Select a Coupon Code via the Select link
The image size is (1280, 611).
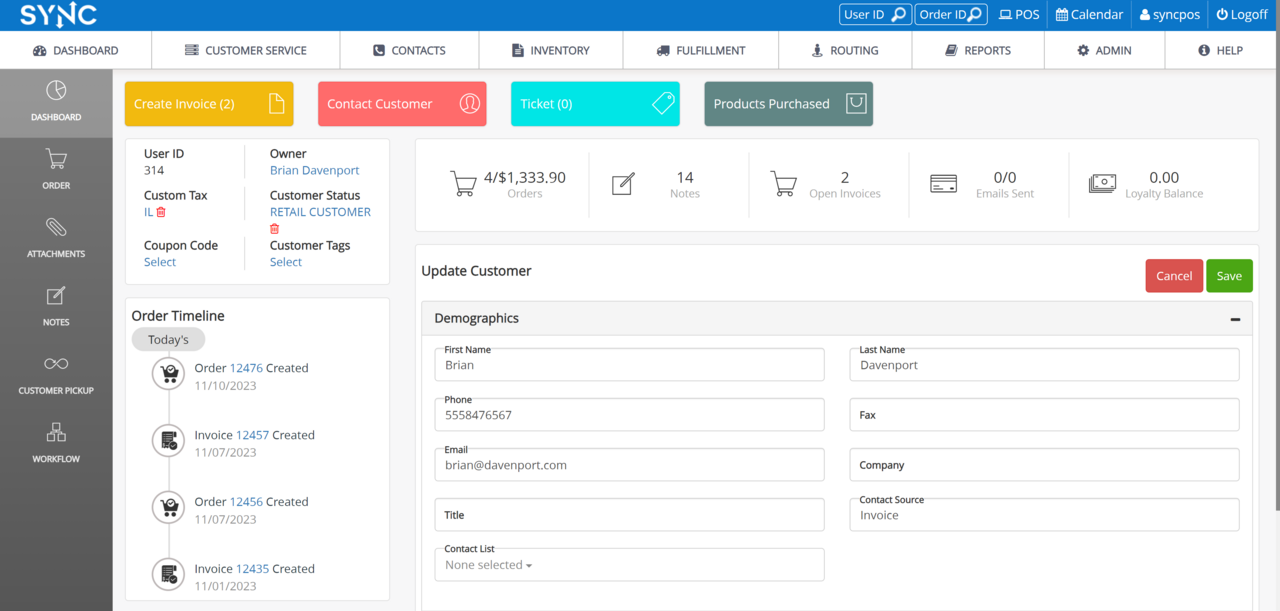point(159,261)
